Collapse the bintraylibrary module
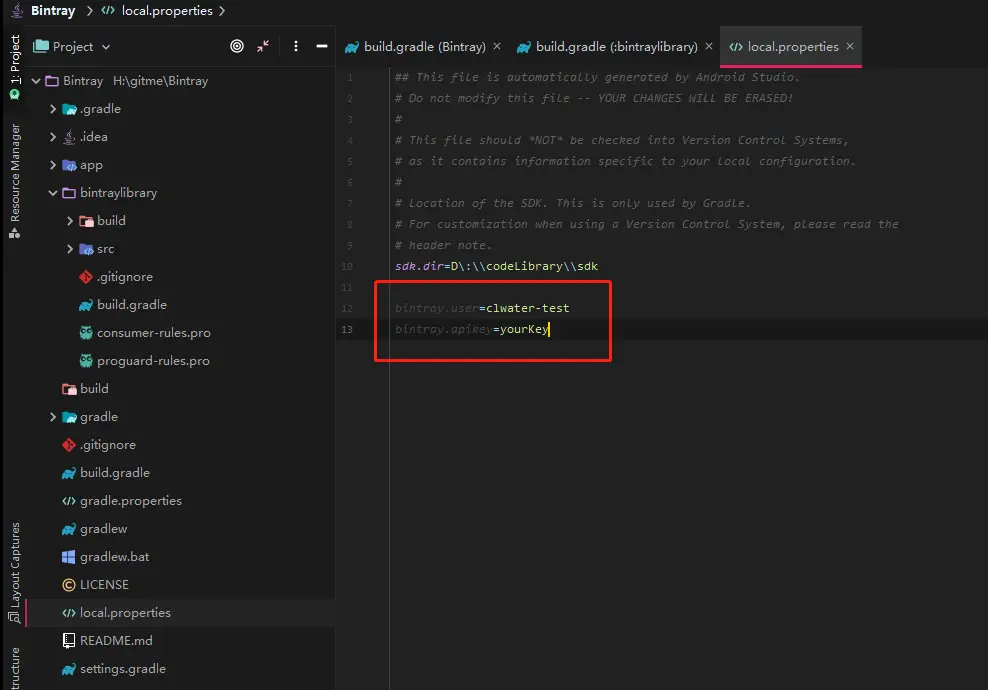Viewport: 988px width, 690px height. click(x=53, y=193)
